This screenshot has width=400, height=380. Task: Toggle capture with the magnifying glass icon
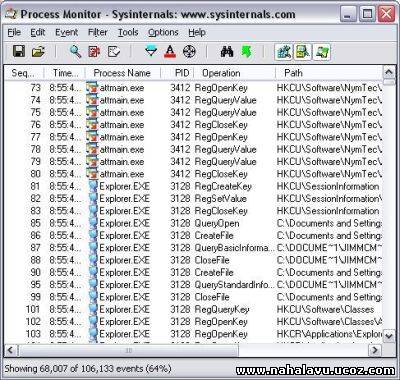76,52
